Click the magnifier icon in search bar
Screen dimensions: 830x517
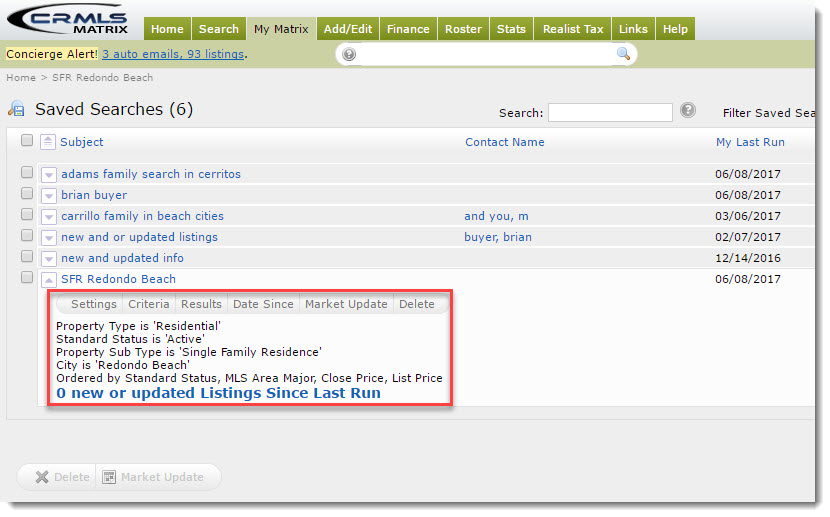coord(623,53)
